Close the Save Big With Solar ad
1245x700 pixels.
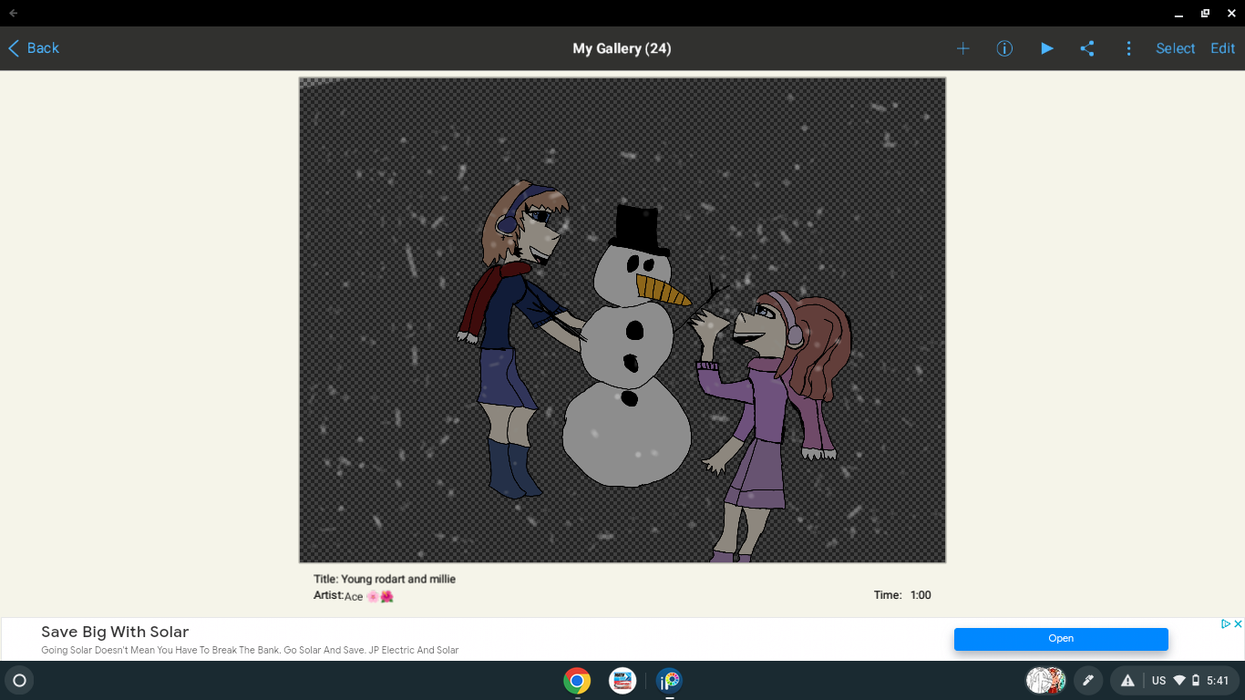coord(1237,624)
